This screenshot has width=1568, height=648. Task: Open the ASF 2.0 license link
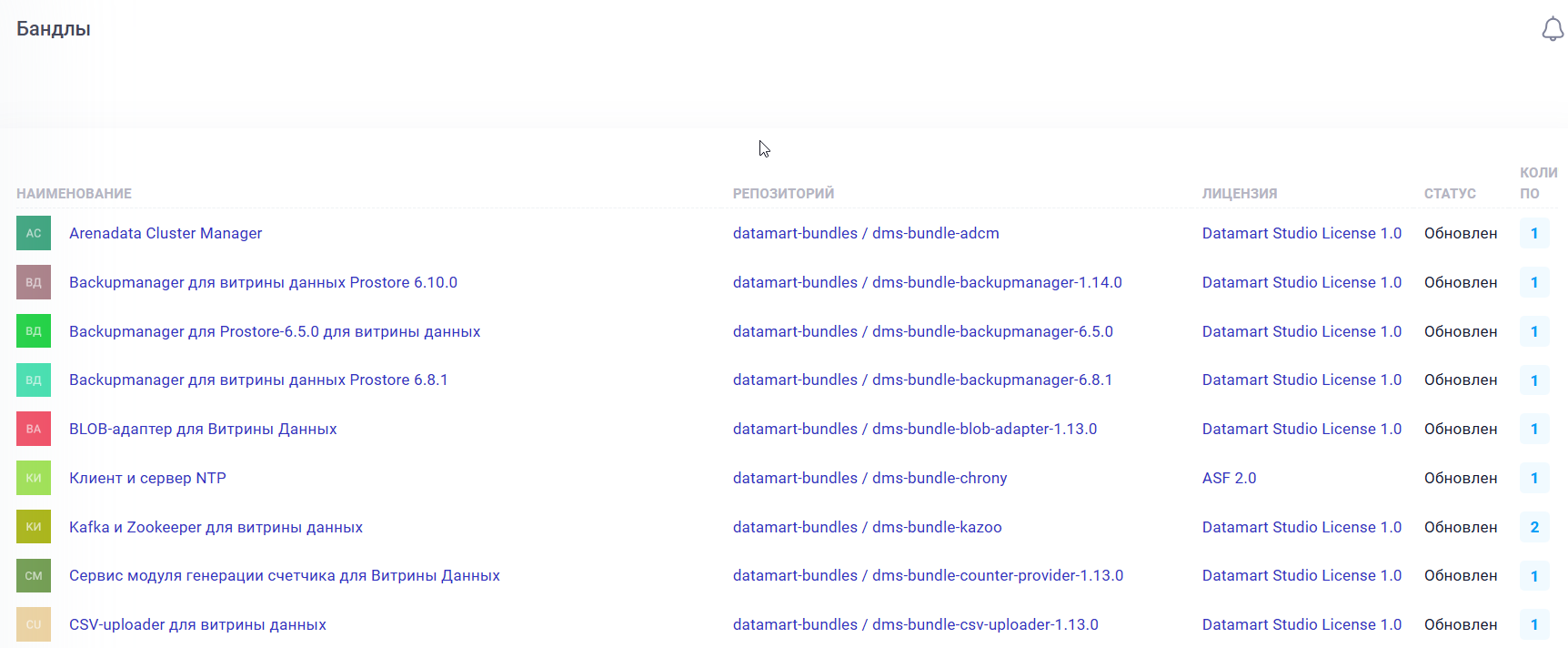click(x=1229, y=478)
